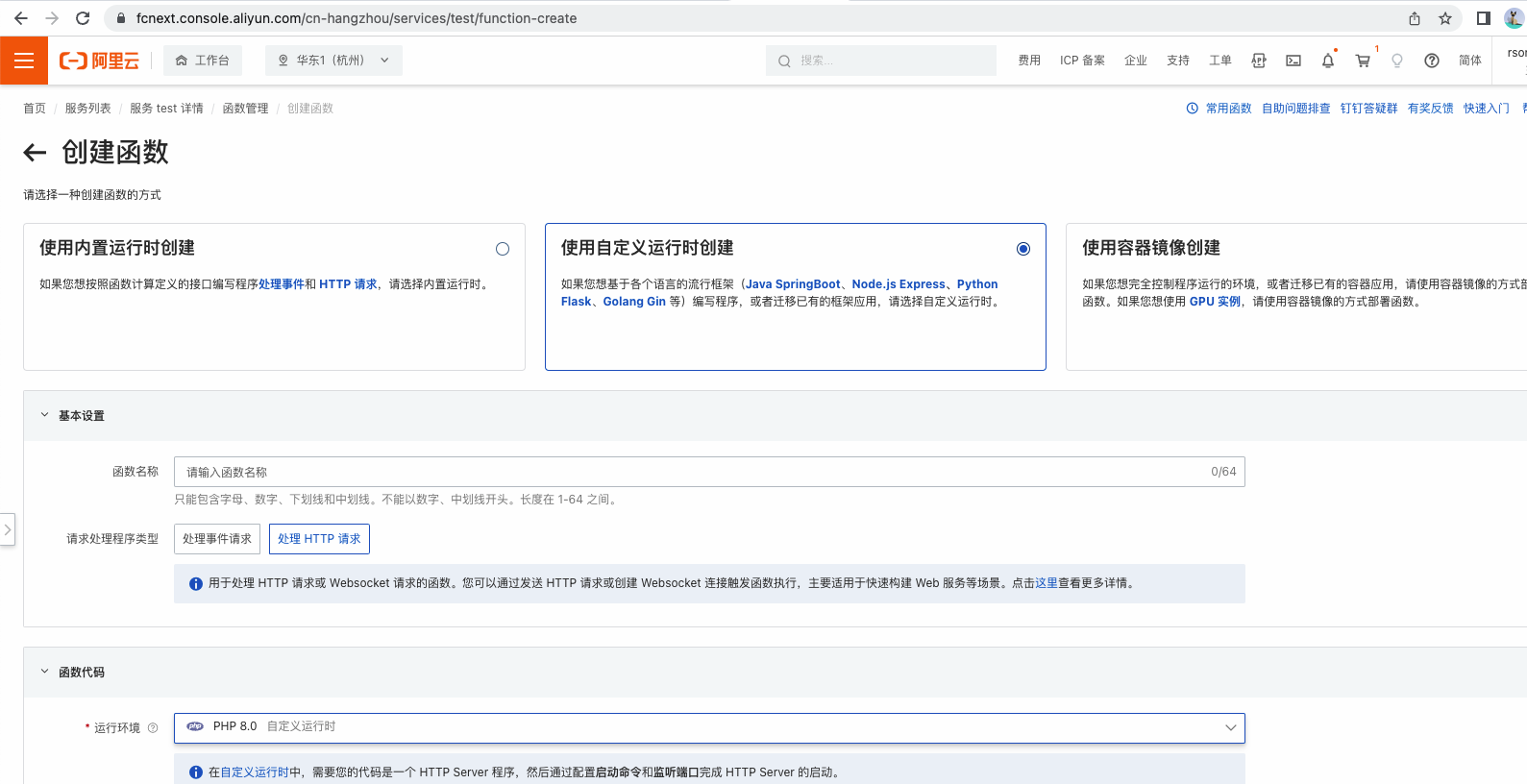1527x784 pixels.
Task: Open 快速入门 link
Action: 1486,109
